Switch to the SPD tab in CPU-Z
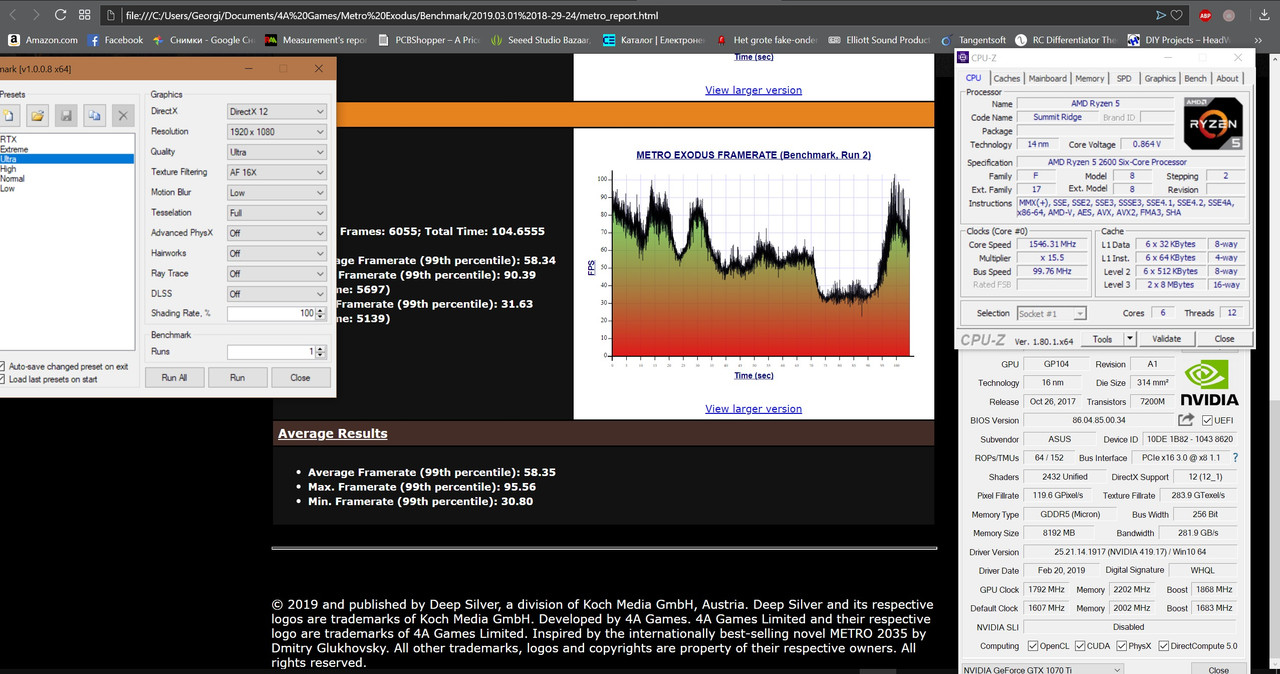This screenshot has width=1280, height=674. coord(1125,78)
